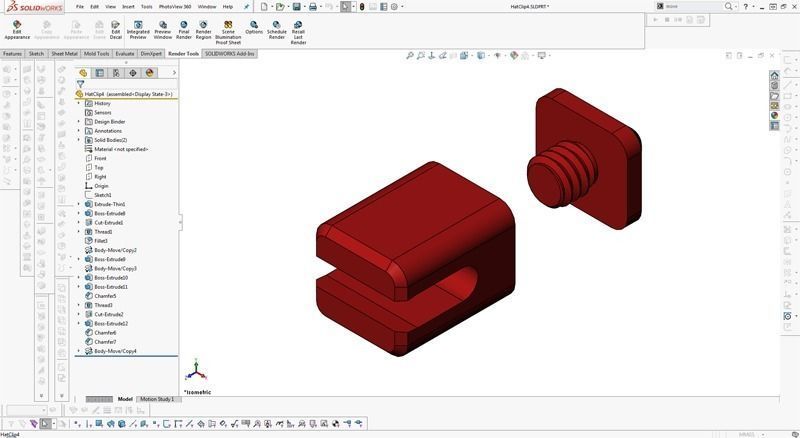This screenshot has height=438, width=800.
Task: Expand the Solid Bodies(2) folder
Action: (79, 140)
